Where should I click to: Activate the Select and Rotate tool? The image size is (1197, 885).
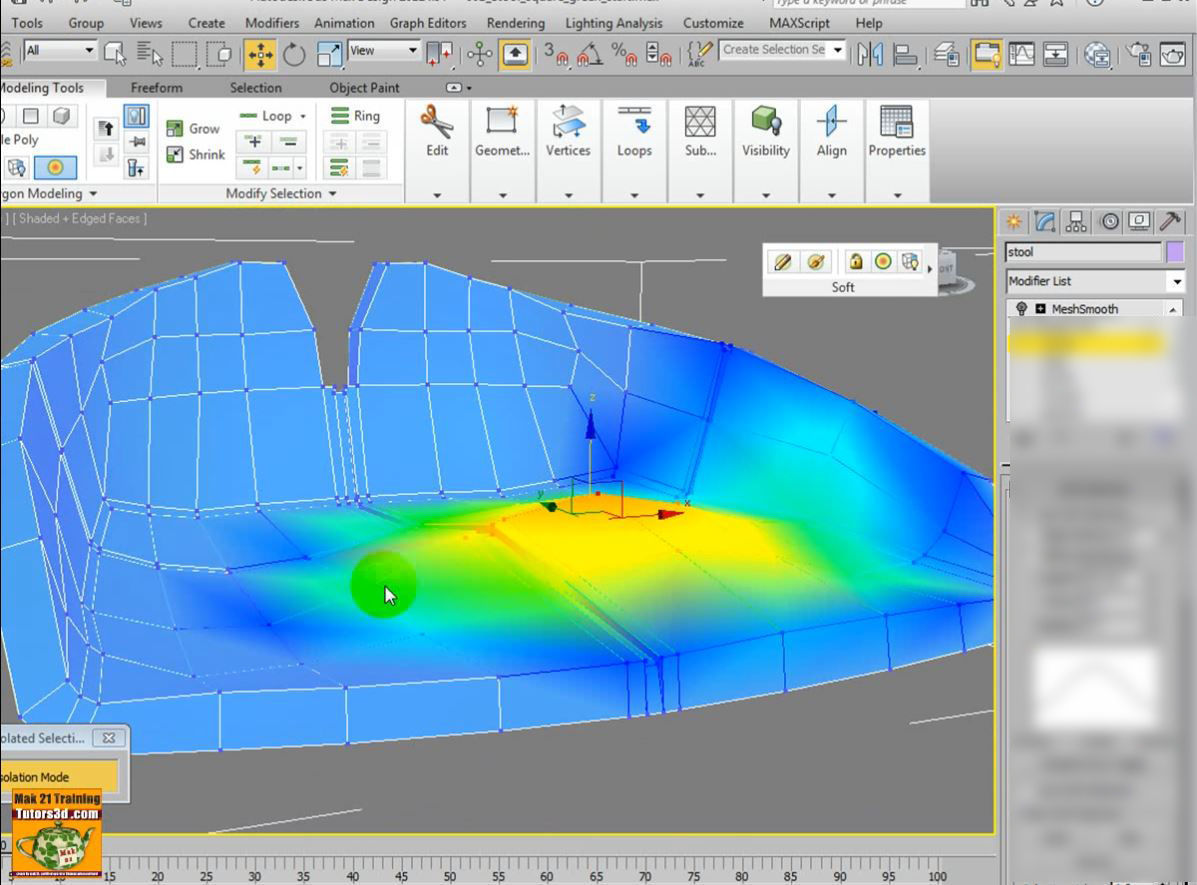pos(294,54)
